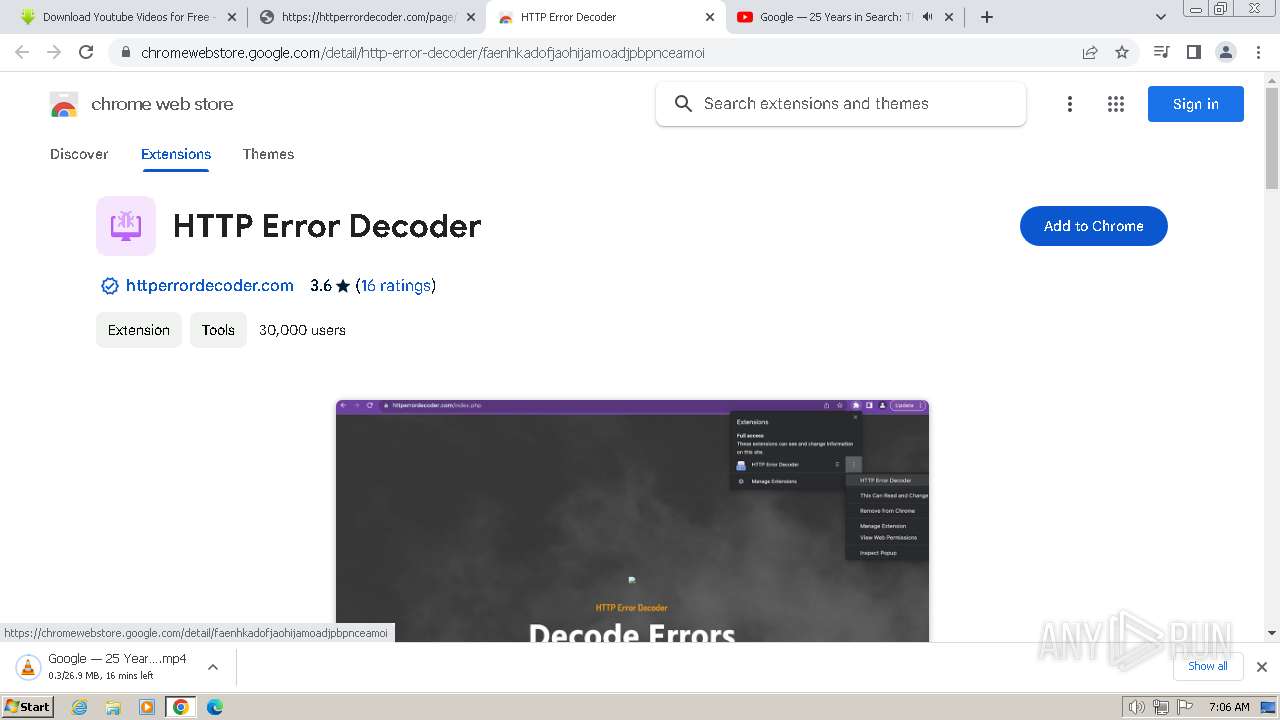This screenshot has height=720, width=1280.
Task: Close the downloads bar
Action: coord(1262,667)
